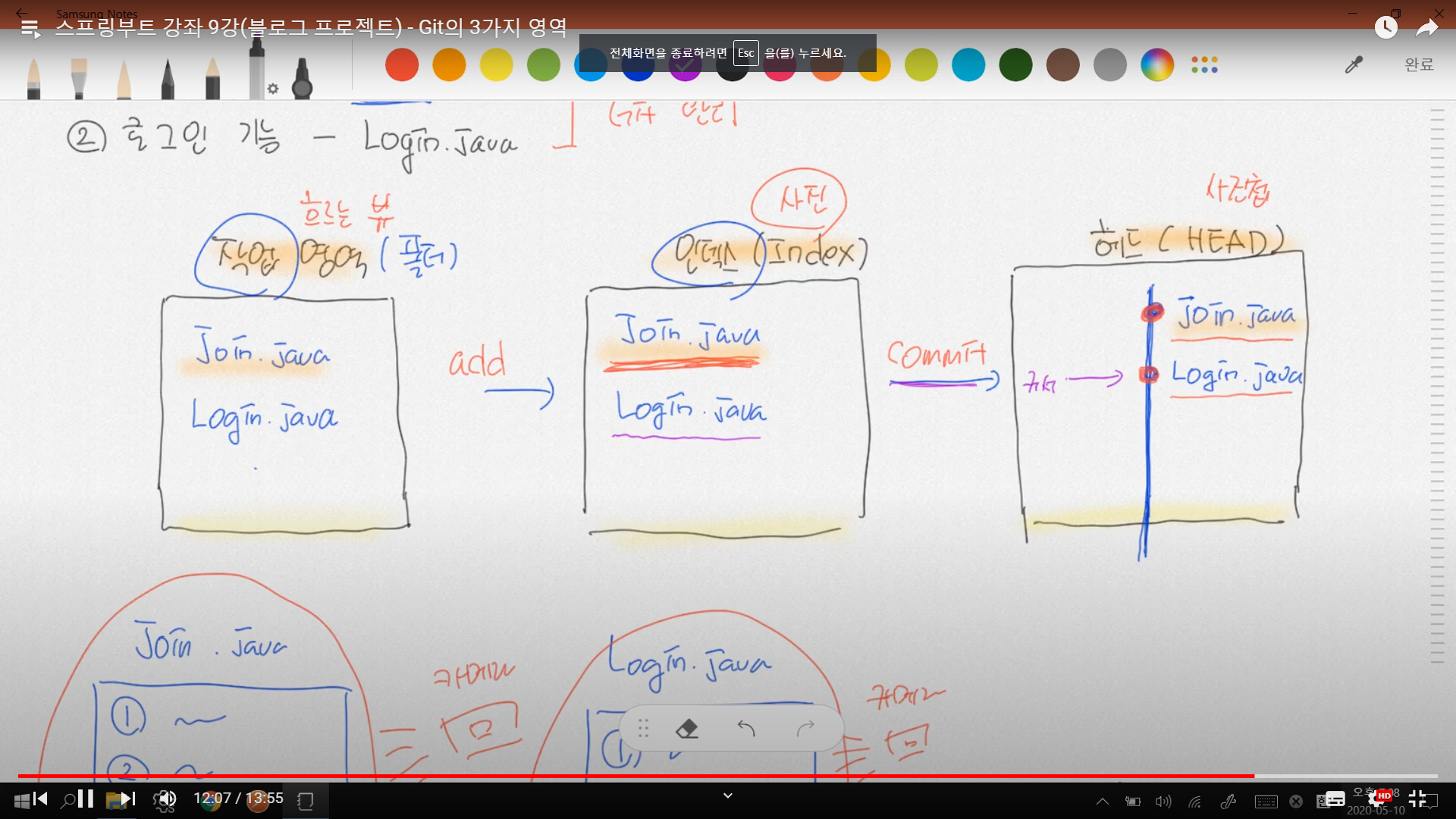1456x819 pixels.
Task: Toggle the subtitles button
Action: [x=1334, y=799]
